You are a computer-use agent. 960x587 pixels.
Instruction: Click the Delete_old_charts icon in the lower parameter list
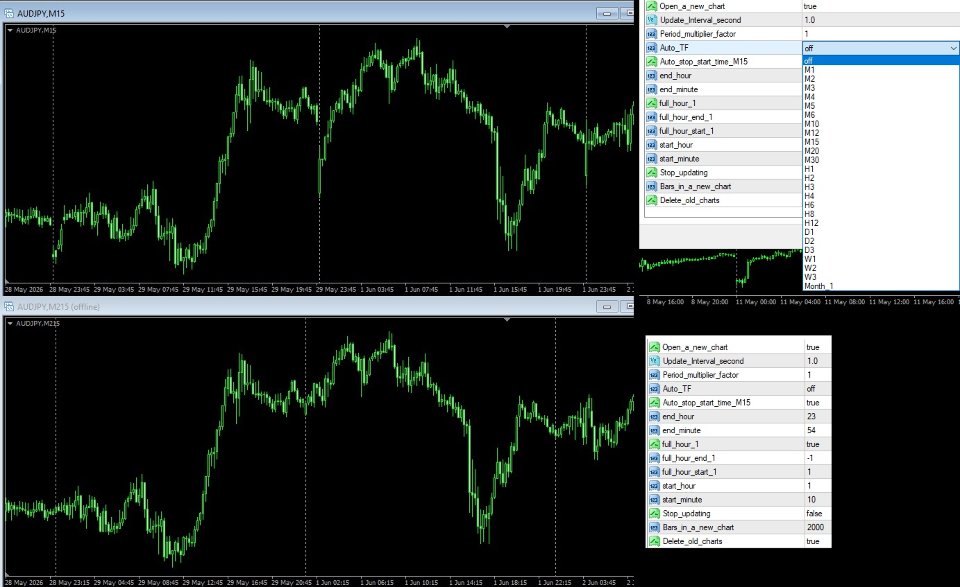point(654,541)
